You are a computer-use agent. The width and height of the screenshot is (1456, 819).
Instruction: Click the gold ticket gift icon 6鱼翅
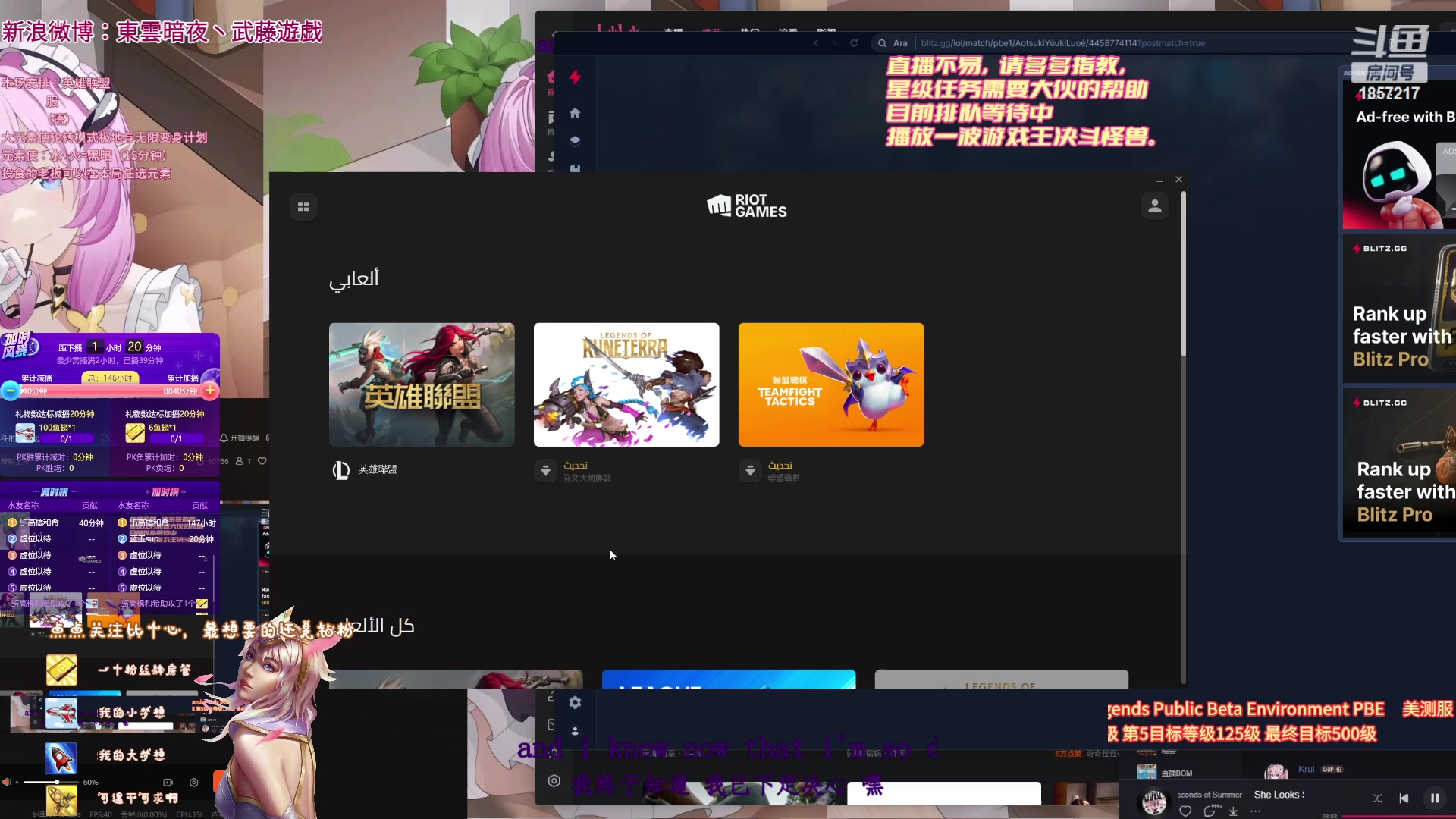coord(135,432)
